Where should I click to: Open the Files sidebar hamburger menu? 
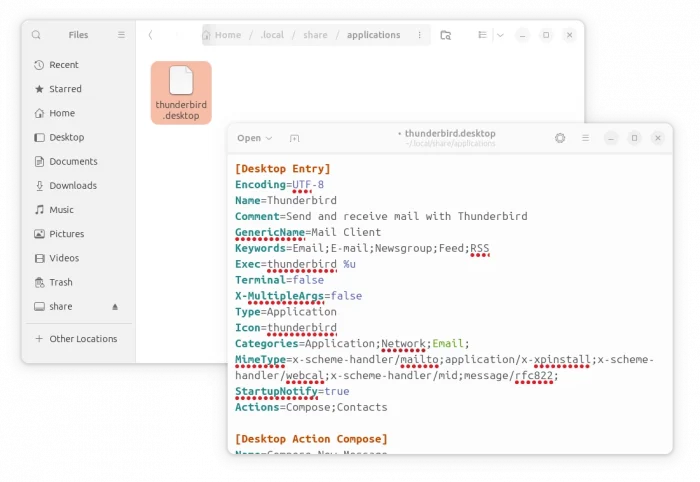(121, 35)
